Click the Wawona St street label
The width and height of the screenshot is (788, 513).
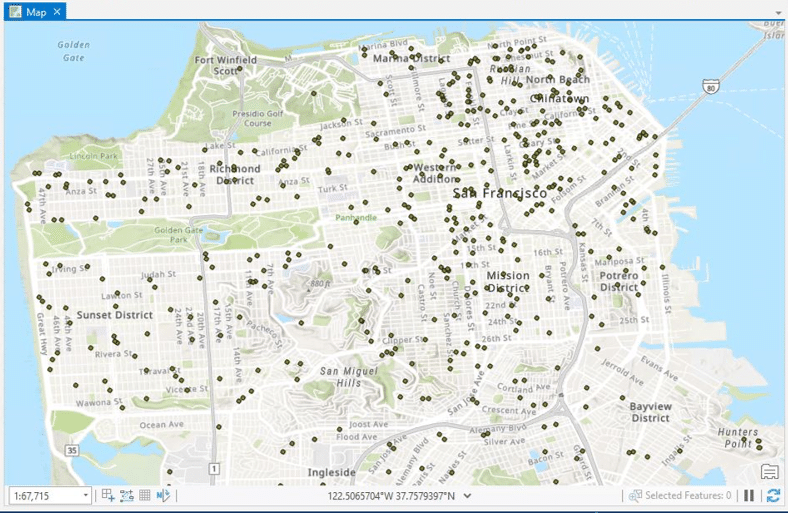click(x=99, y=402)
